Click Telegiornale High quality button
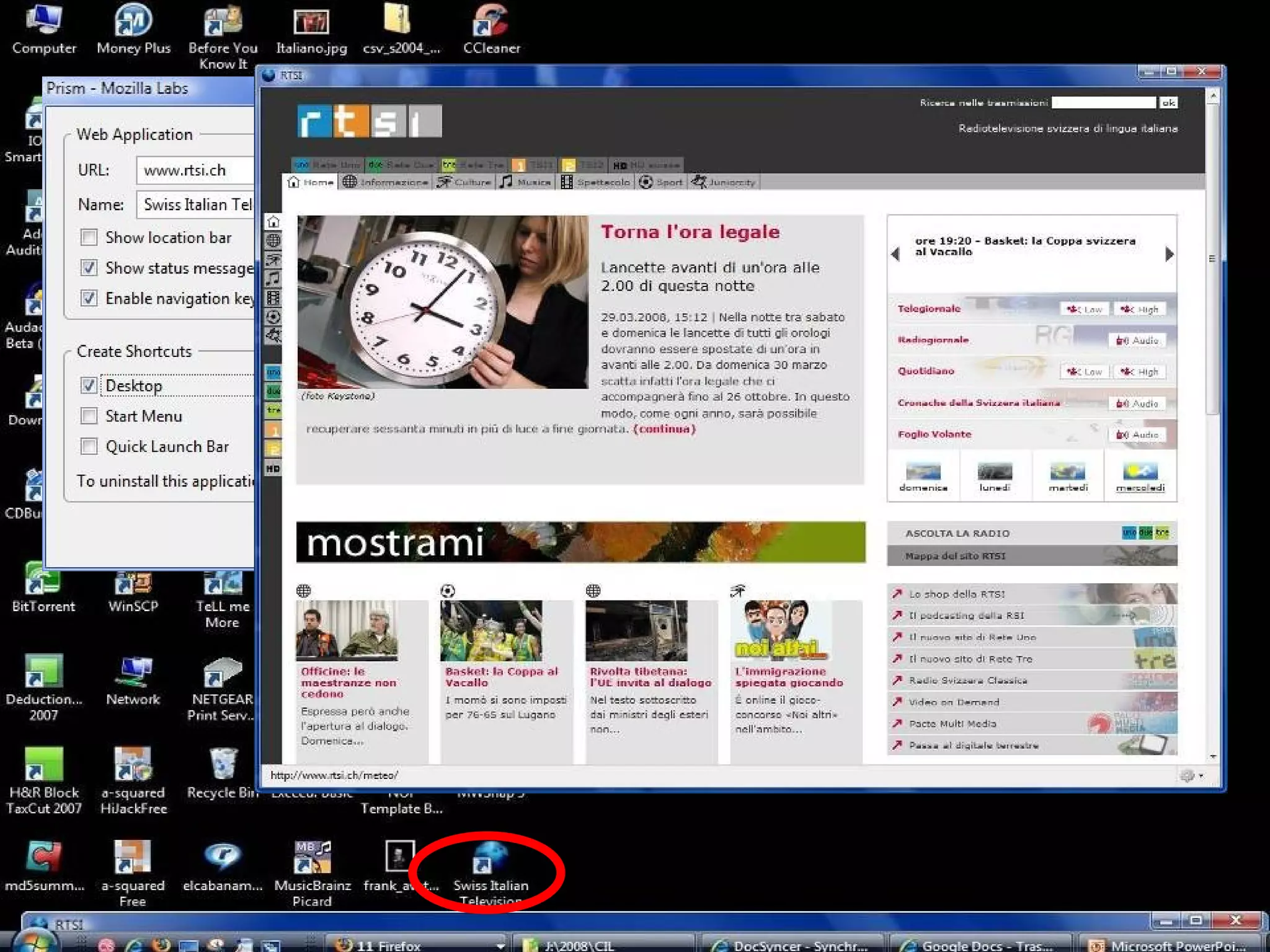 1140,309
